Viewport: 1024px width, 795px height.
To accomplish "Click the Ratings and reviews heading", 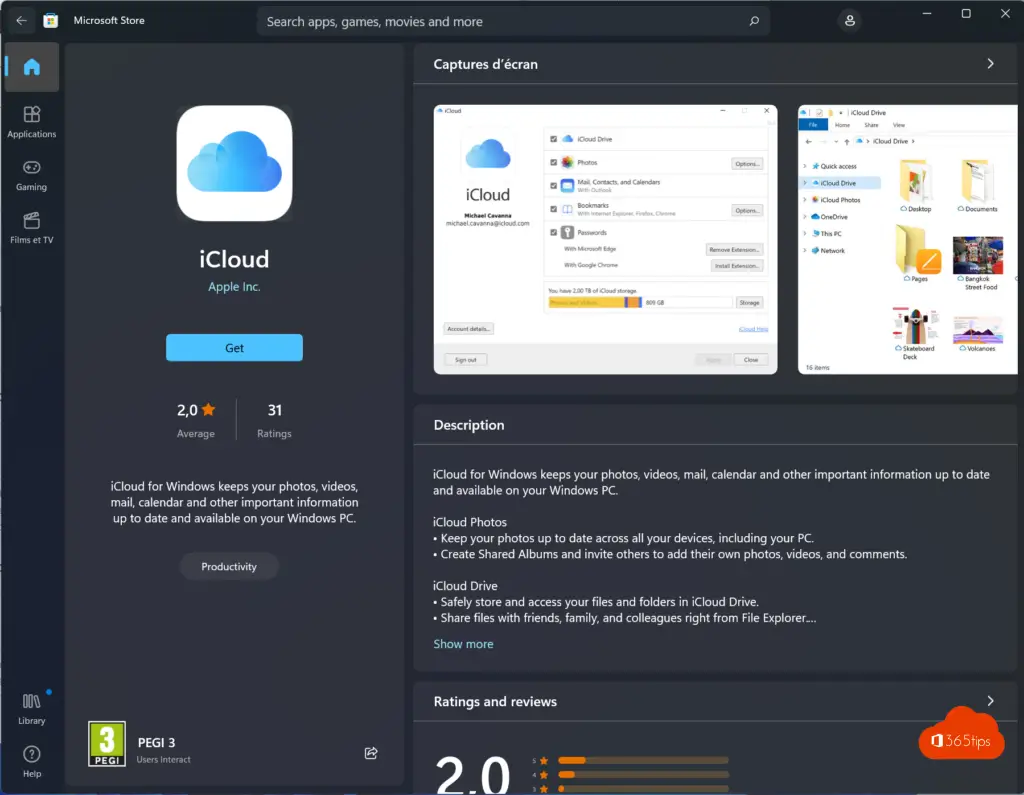I will pyautogui.click(x=495, y=702).
